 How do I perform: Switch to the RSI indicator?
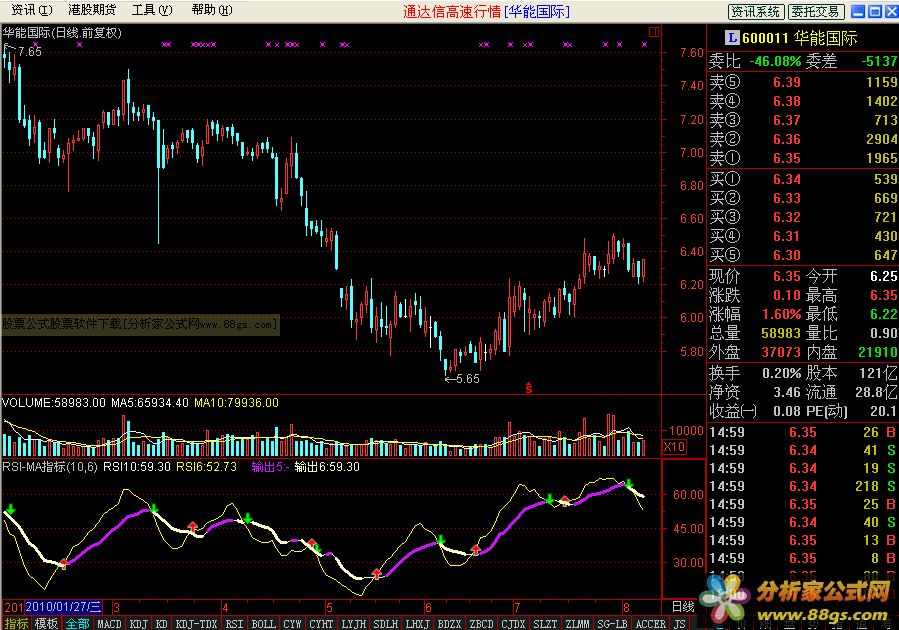point(234,624)
